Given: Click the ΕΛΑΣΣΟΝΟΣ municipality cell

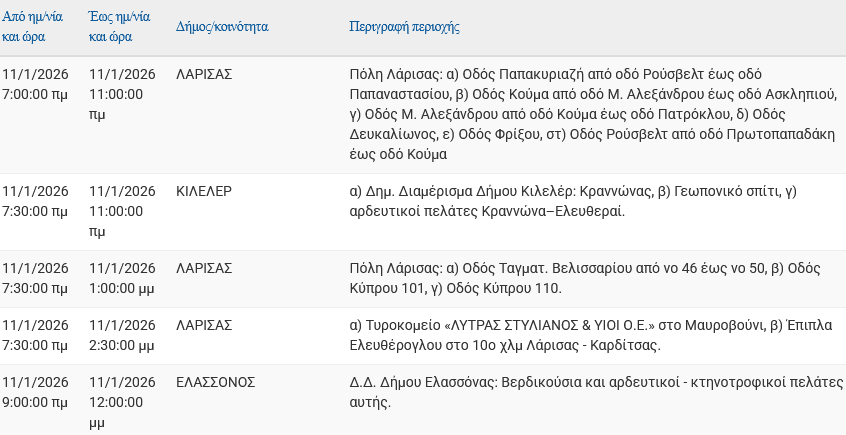Looking at the screenshot, I should coord(216,383).
